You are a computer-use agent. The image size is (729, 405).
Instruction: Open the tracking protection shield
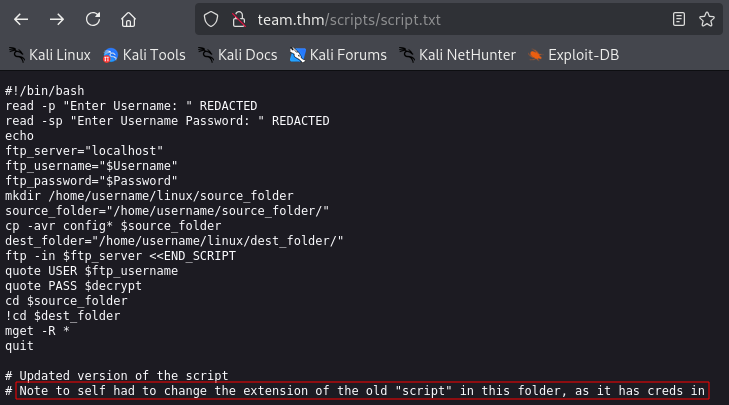tap(211, 20)
